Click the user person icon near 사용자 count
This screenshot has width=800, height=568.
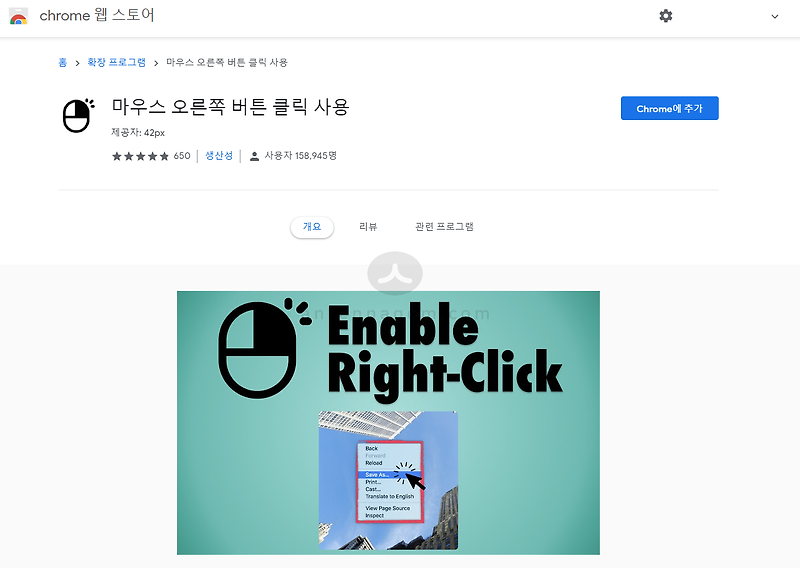254,156
